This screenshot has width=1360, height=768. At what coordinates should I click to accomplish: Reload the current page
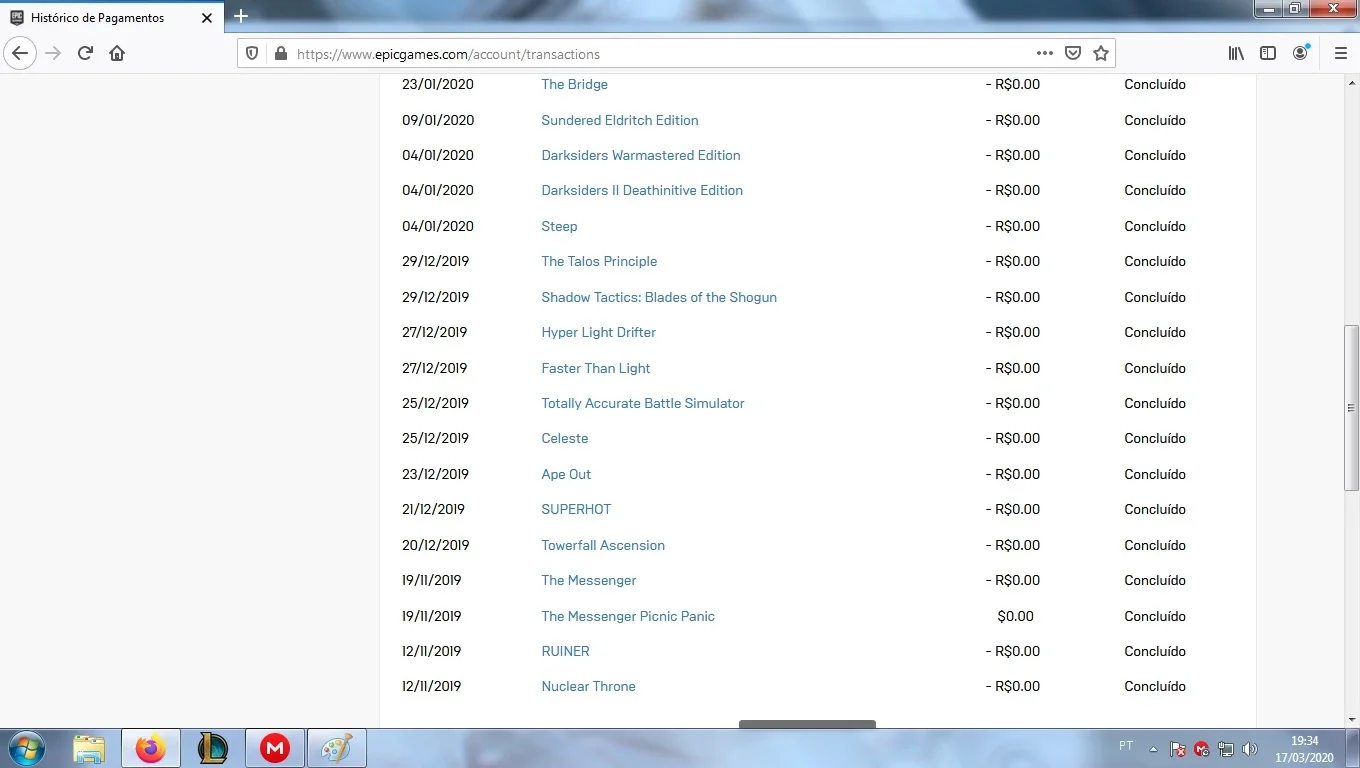[x=85, y=53]
